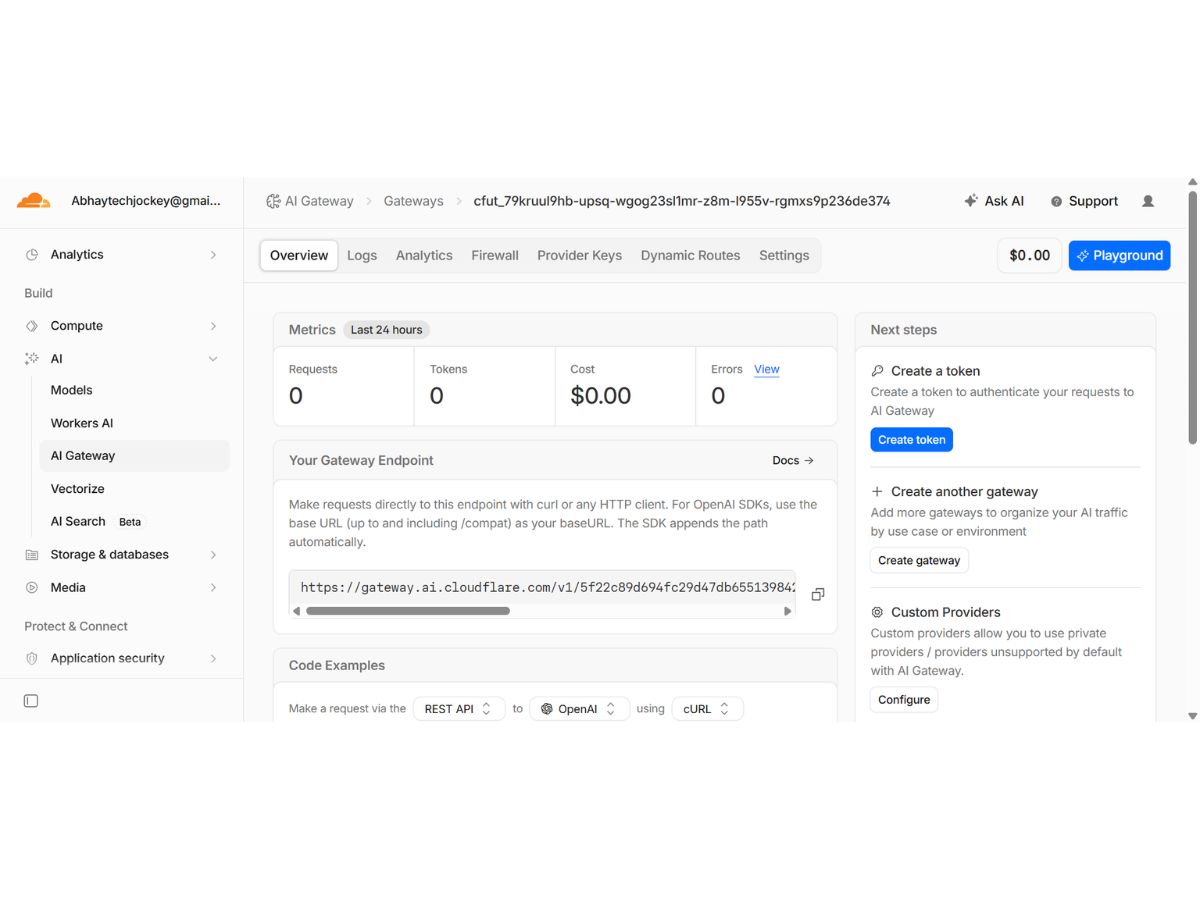
Task: Expand the Storage & databases section
Action: (x=213, y=555)
